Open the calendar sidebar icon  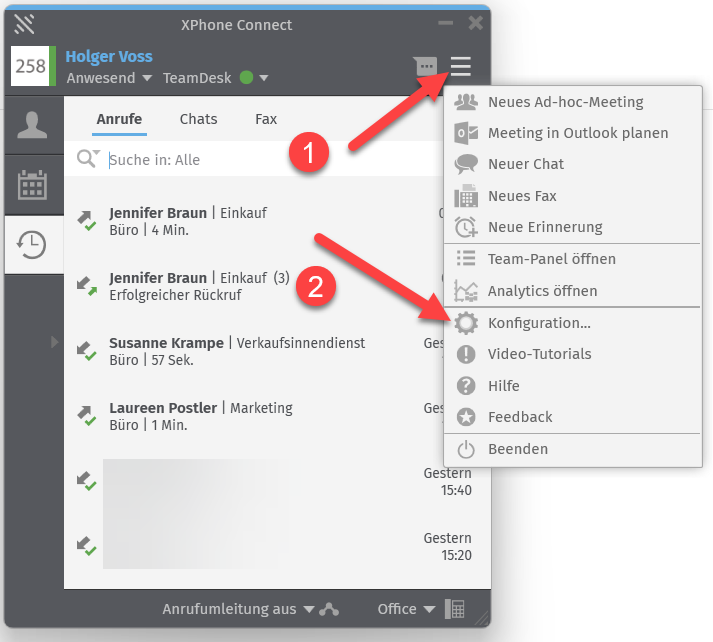click(x=32, y=185)
